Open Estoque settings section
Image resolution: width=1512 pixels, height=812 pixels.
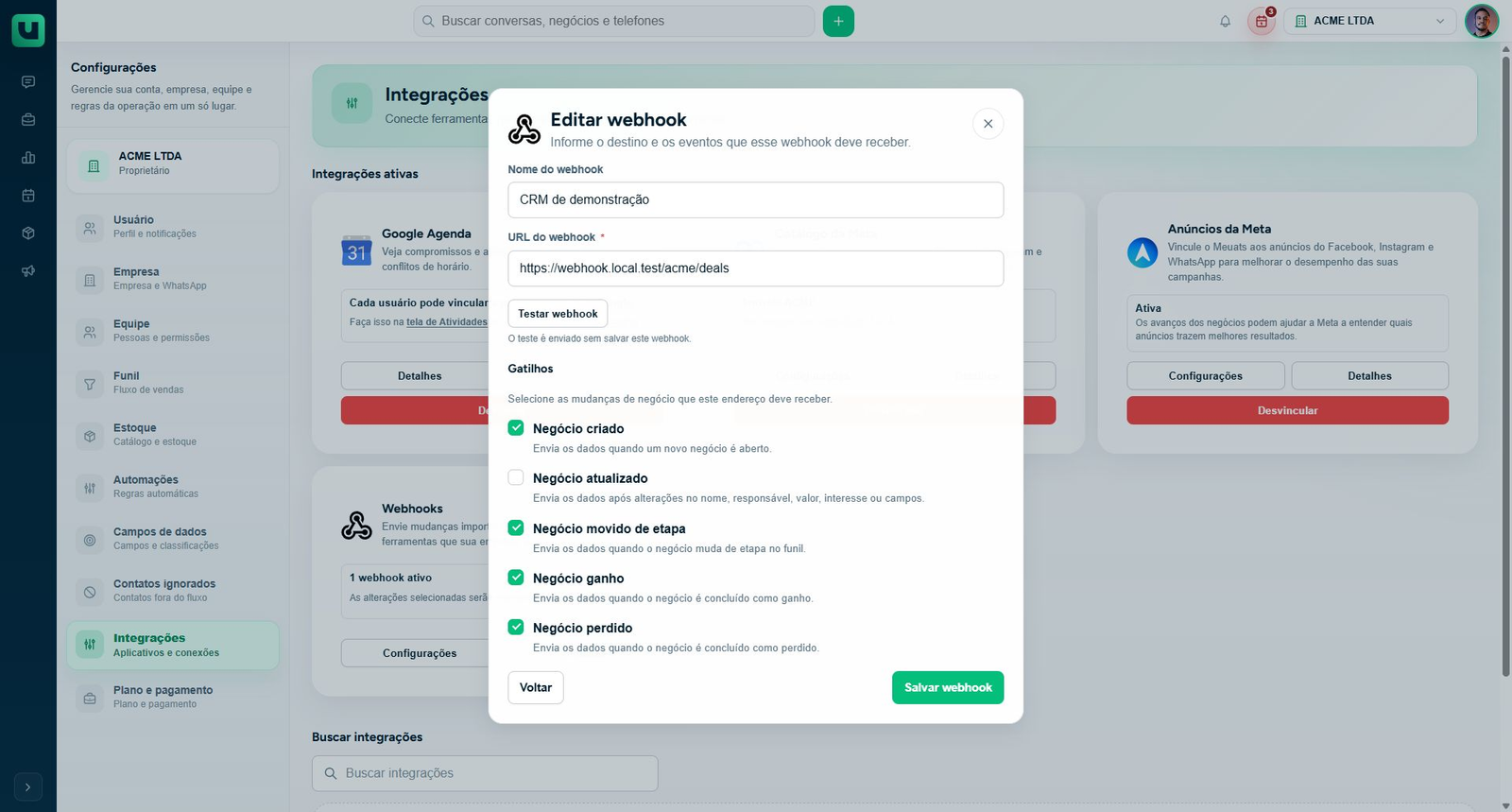173,435
